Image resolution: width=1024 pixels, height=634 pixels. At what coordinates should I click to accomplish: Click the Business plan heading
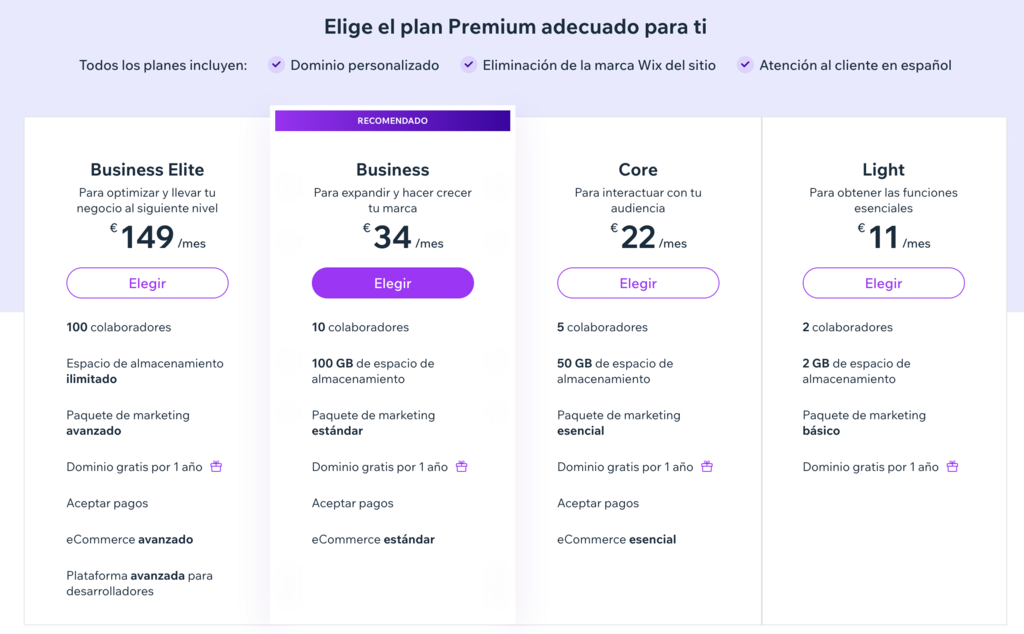pyautogui.click(x=392, y=169)
